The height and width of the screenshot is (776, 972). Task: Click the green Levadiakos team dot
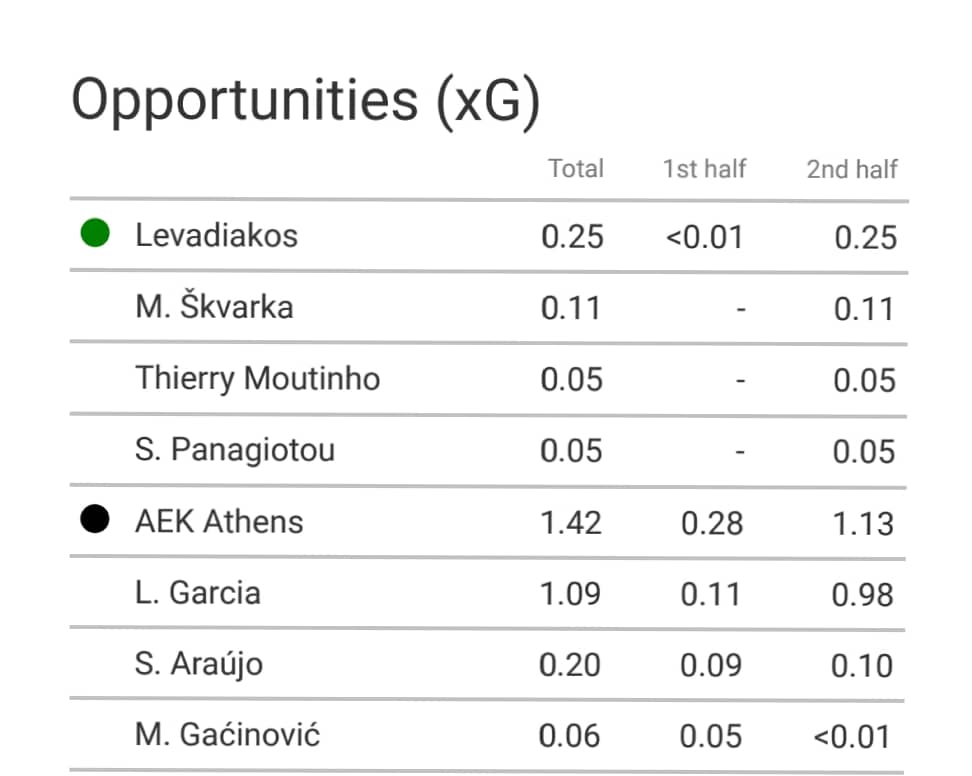click(95, 233)
